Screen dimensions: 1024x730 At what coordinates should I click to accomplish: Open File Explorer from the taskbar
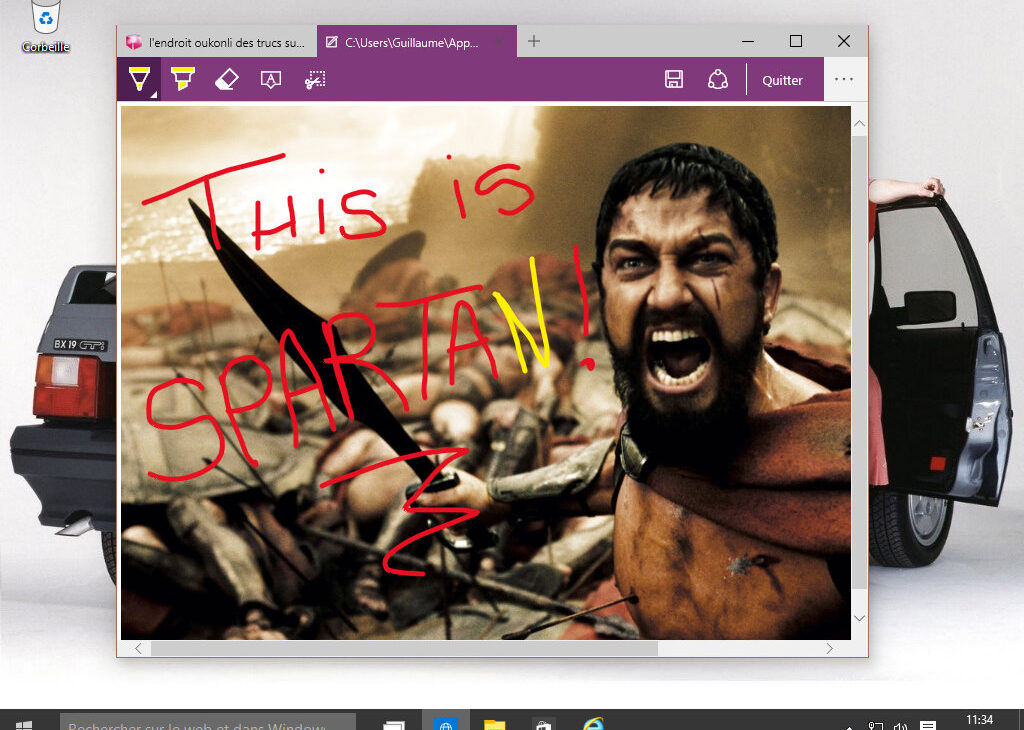coord(495,724)
